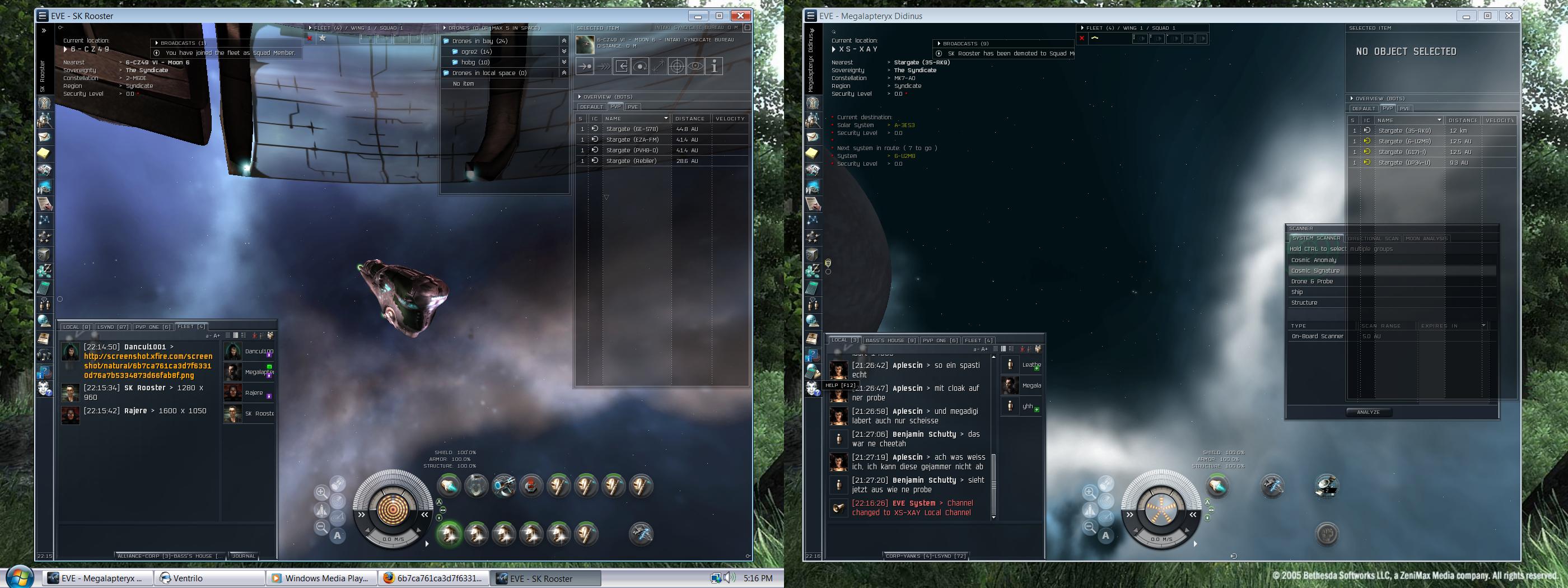Collapse Drones in bay (24) group
This screenshot has height=588, width=1568.
click(x=564, y=41)
